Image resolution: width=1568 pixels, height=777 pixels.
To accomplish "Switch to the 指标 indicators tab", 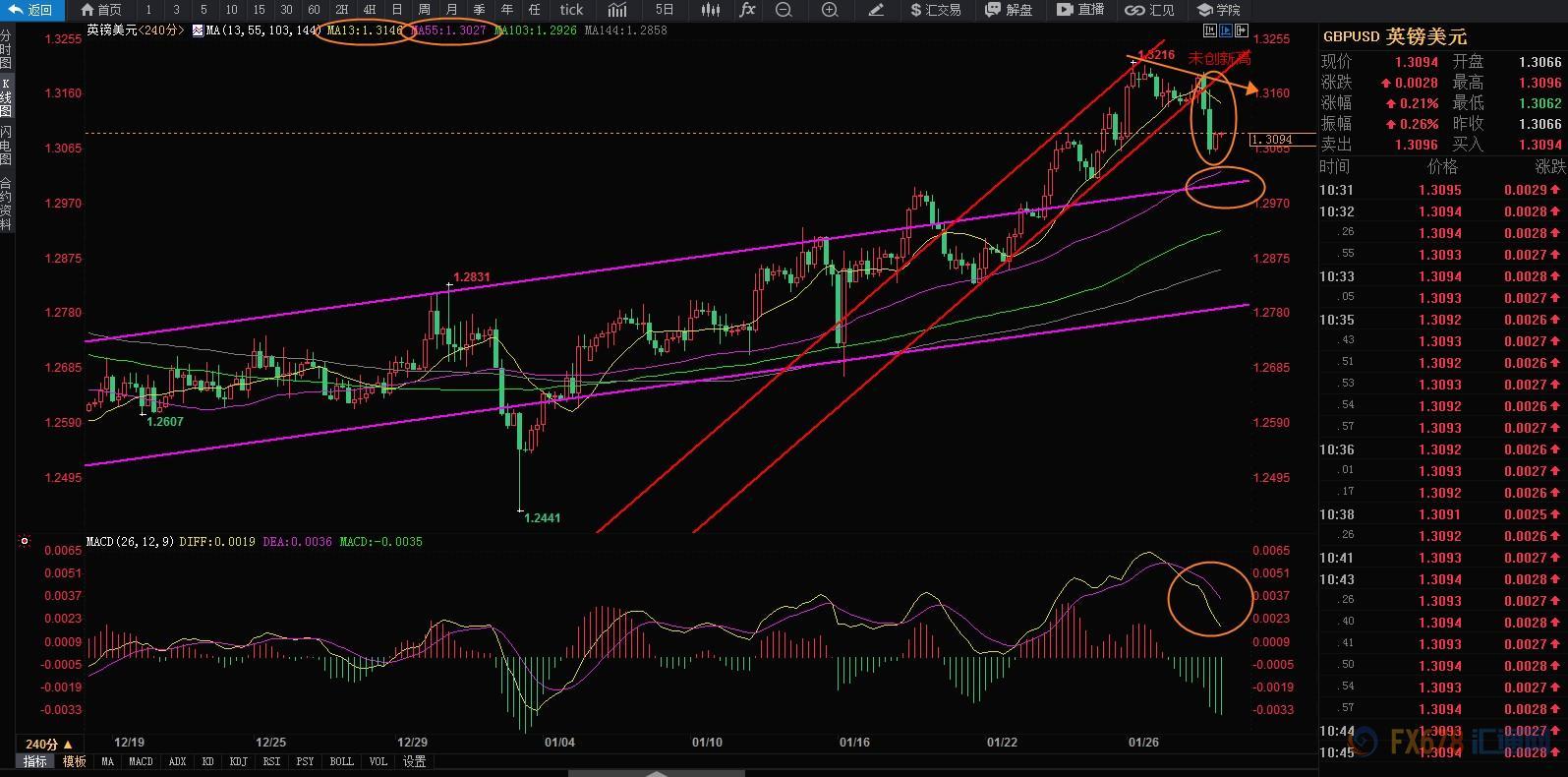I will pos(34,761).
